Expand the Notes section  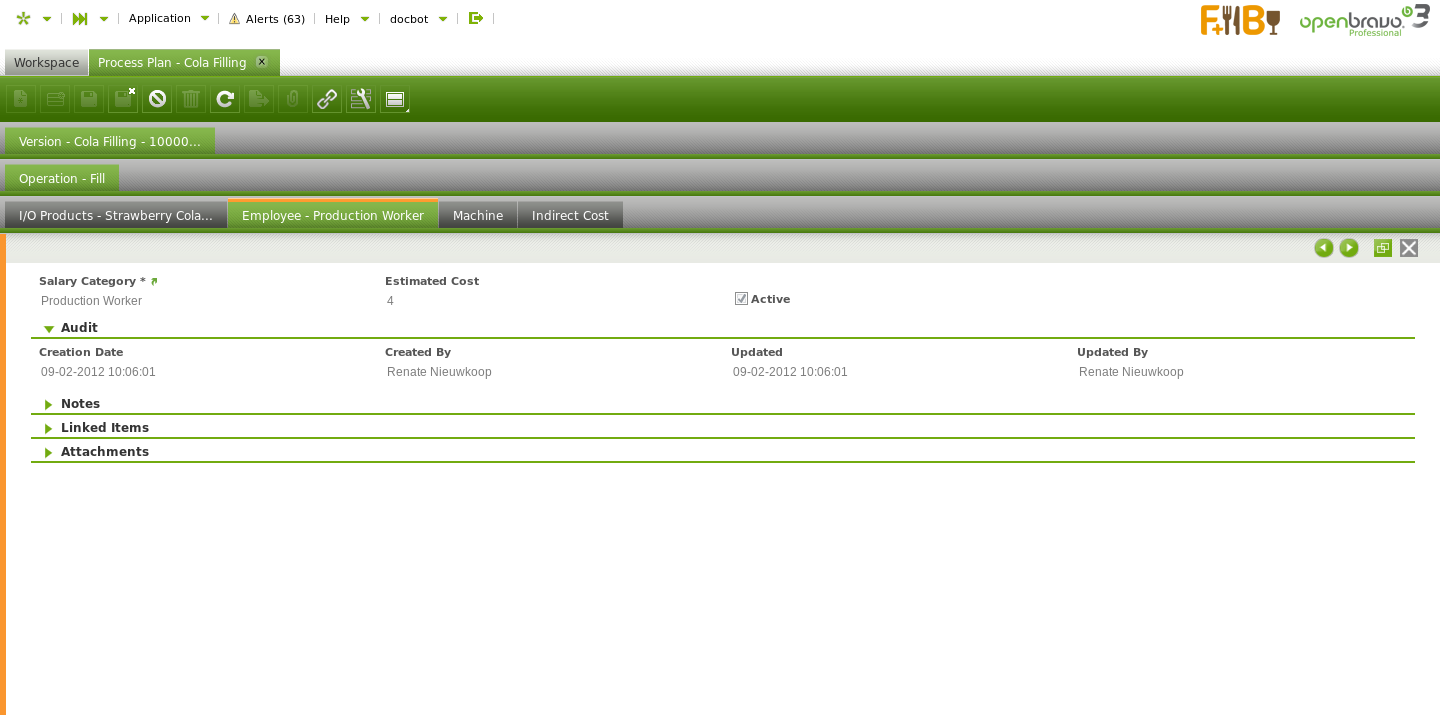tap(49, 404)
